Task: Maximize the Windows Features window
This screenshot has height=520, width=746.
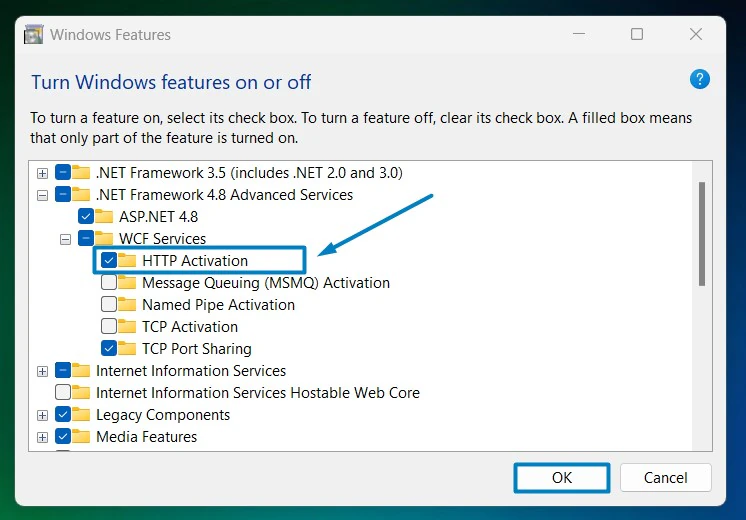Action: tap(637, 34)
